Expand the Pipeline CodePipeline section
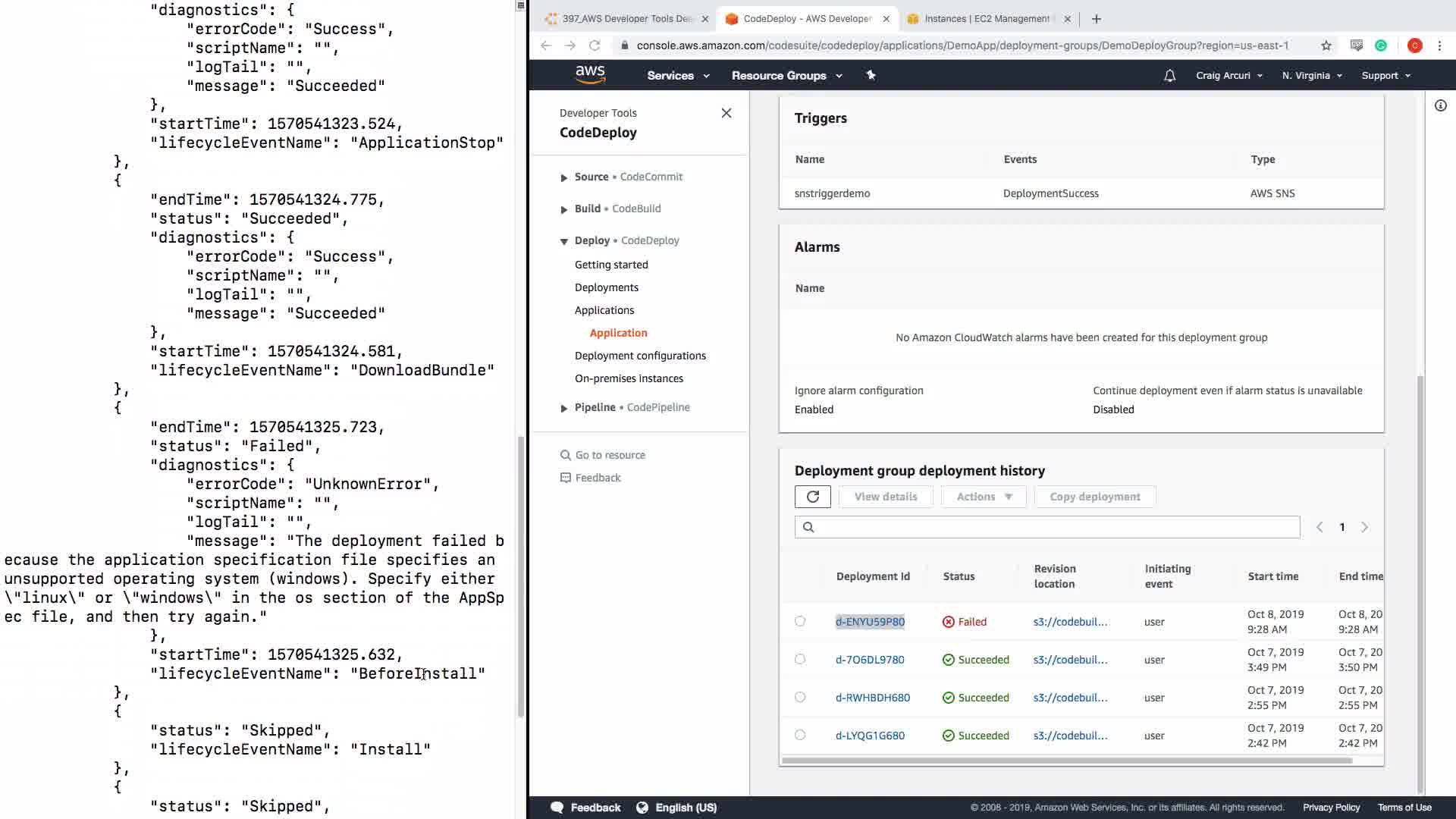 (563, 408)
